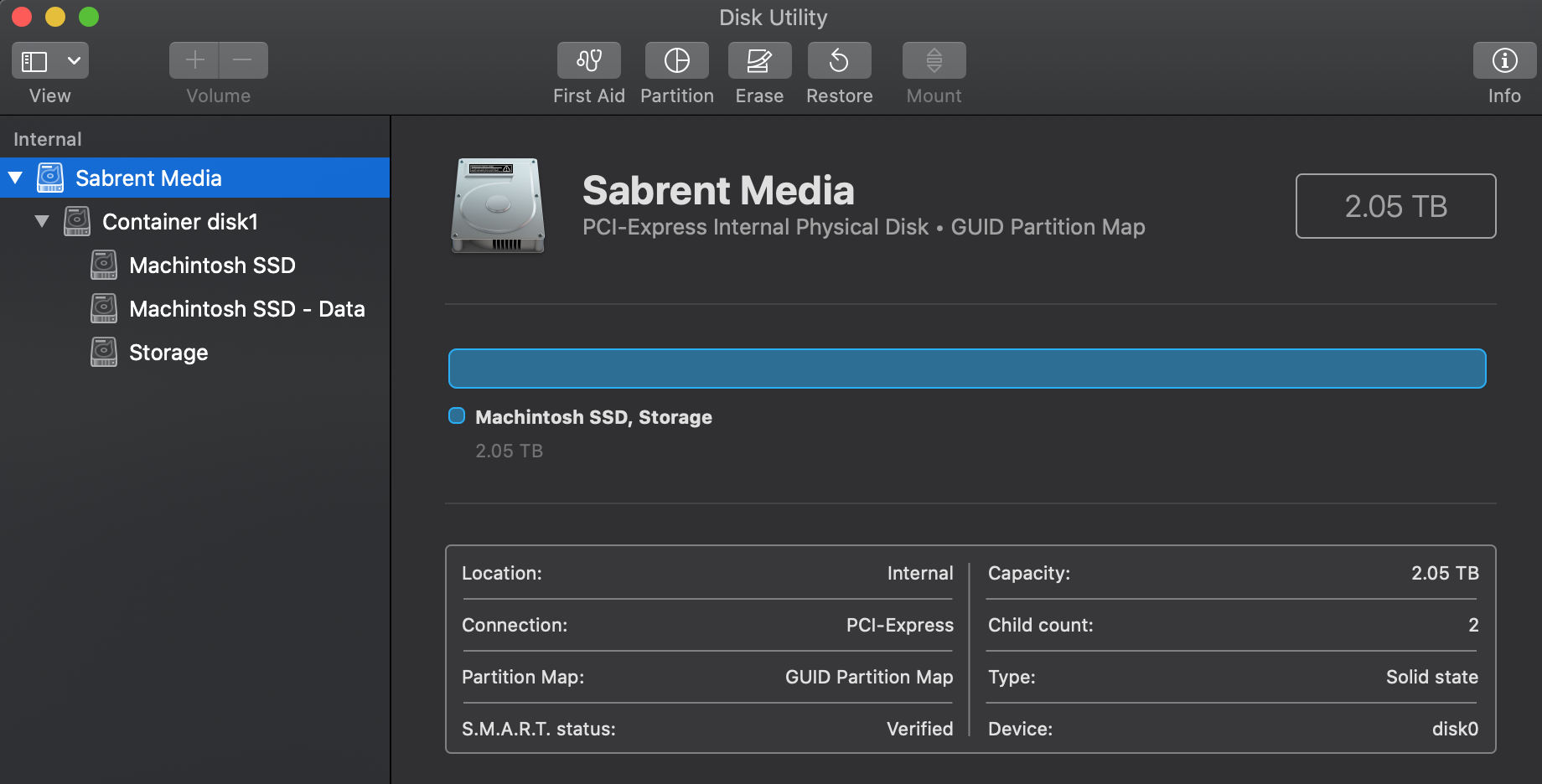Click the 2.05 TB capacity box
Viewport: 1542px width, 784px height.
coord(1395,206)
